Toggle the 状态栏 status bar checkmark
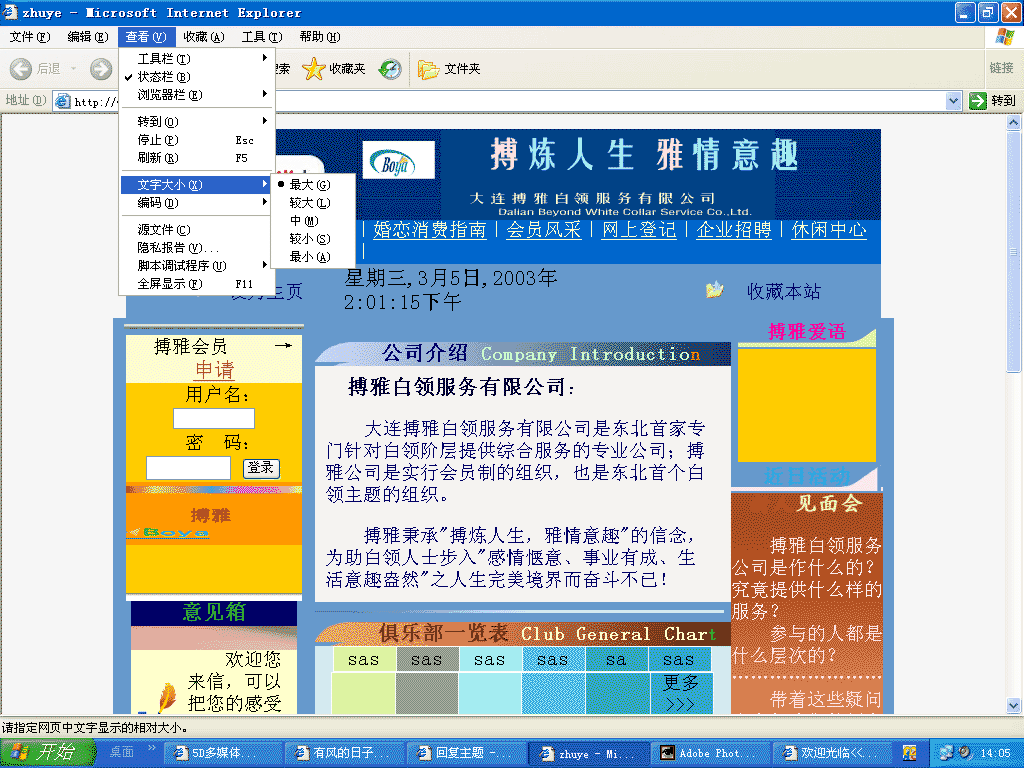This screenshot has width=1024, height=768. [x=164, y=77]
